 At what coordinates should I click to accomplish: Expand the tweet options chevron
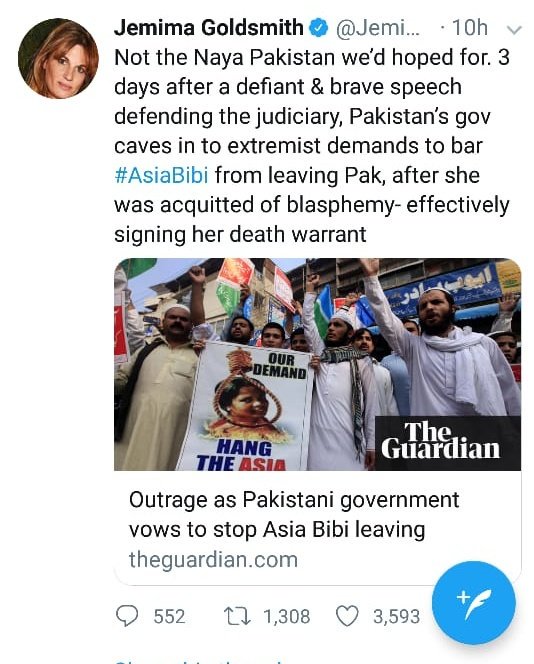click(514, 30)
